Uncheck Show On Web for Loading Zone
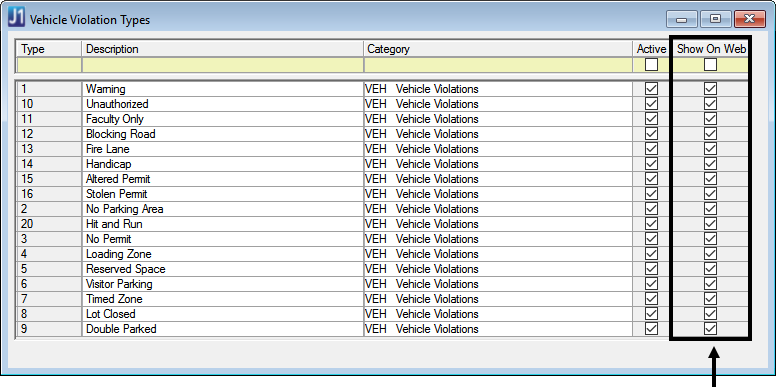Screen dimensions: 776x388 [711, 254]
